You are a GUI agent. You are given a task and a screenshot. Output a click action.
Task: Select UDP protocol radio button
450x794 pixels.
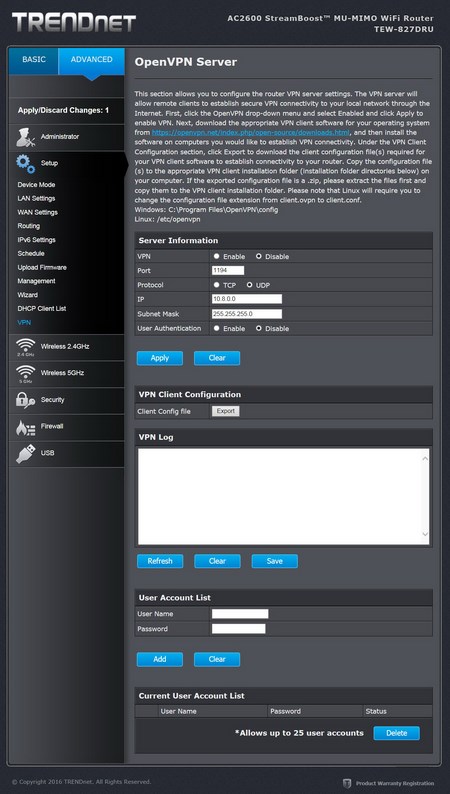point(250,285)
